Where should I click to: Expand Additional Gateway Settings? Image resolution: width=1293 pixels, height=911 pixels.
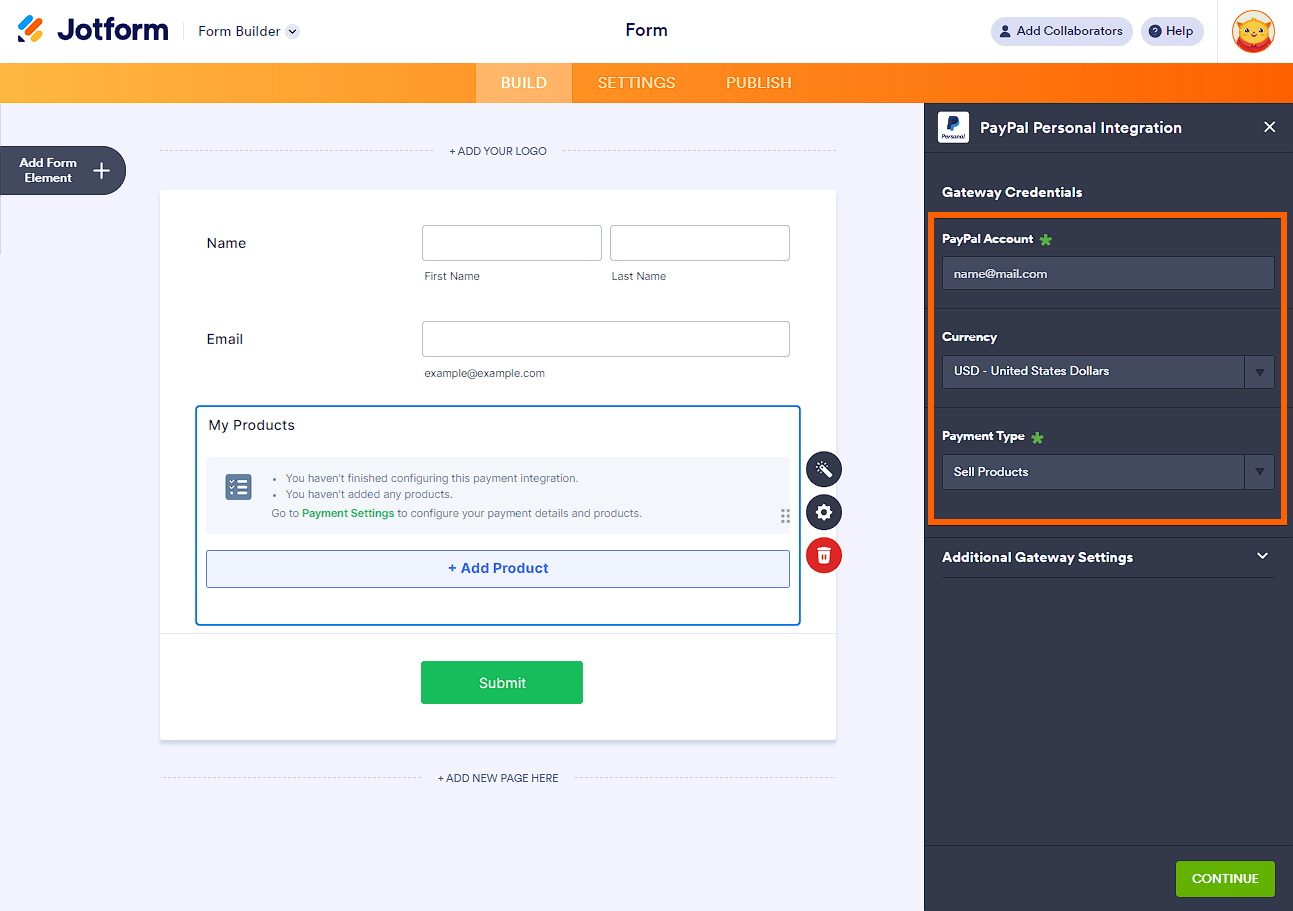tap(1108, 557)
